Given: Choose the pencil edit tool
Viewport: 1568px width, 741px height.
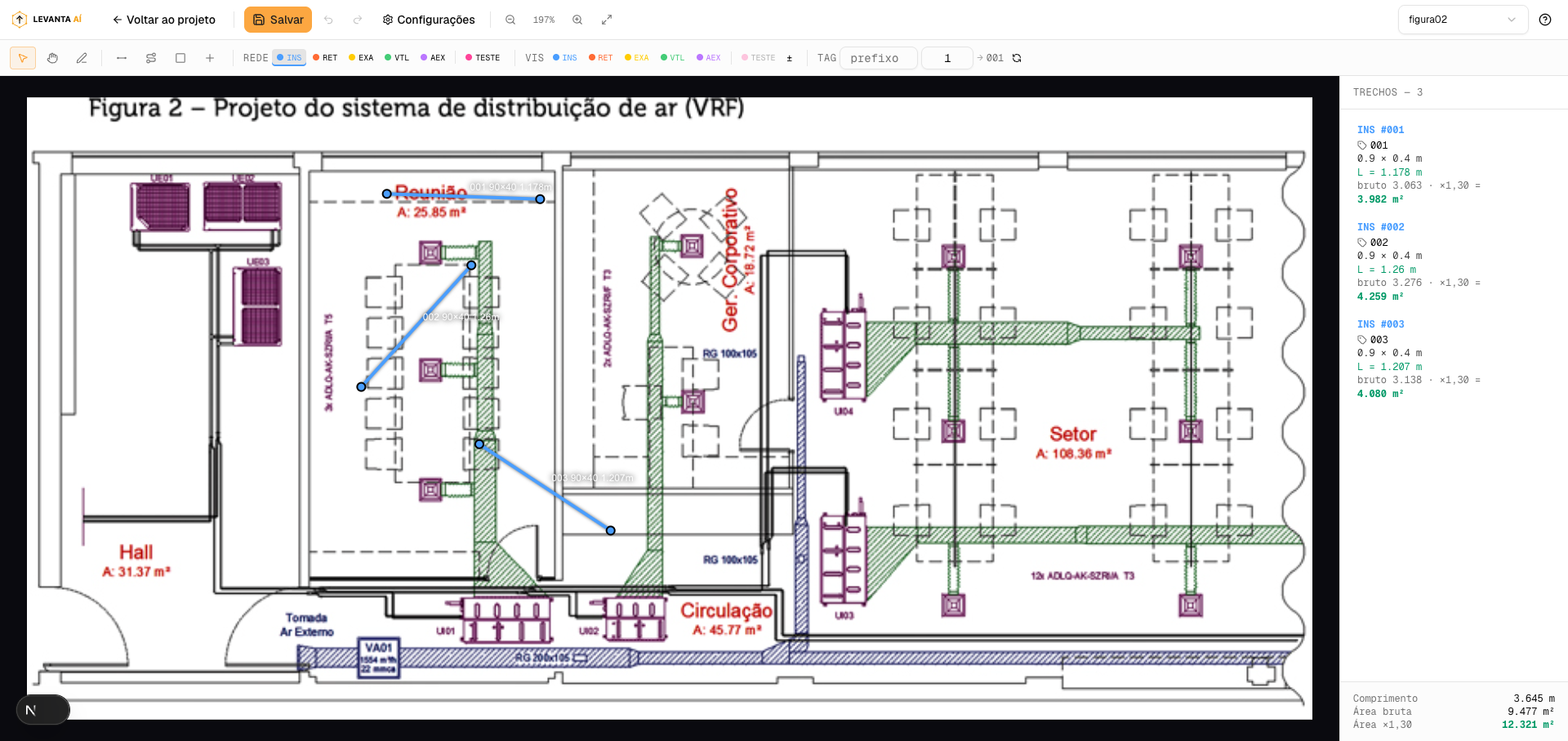Looking at the screenshot, I should [x=82, y=58].
